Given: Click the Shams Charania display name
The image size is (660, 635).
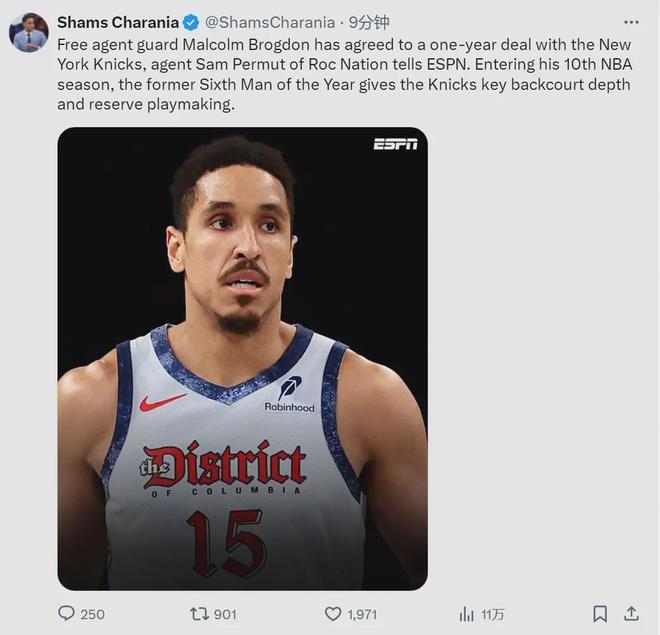Looking at the screenshot, I should [118, 22].
